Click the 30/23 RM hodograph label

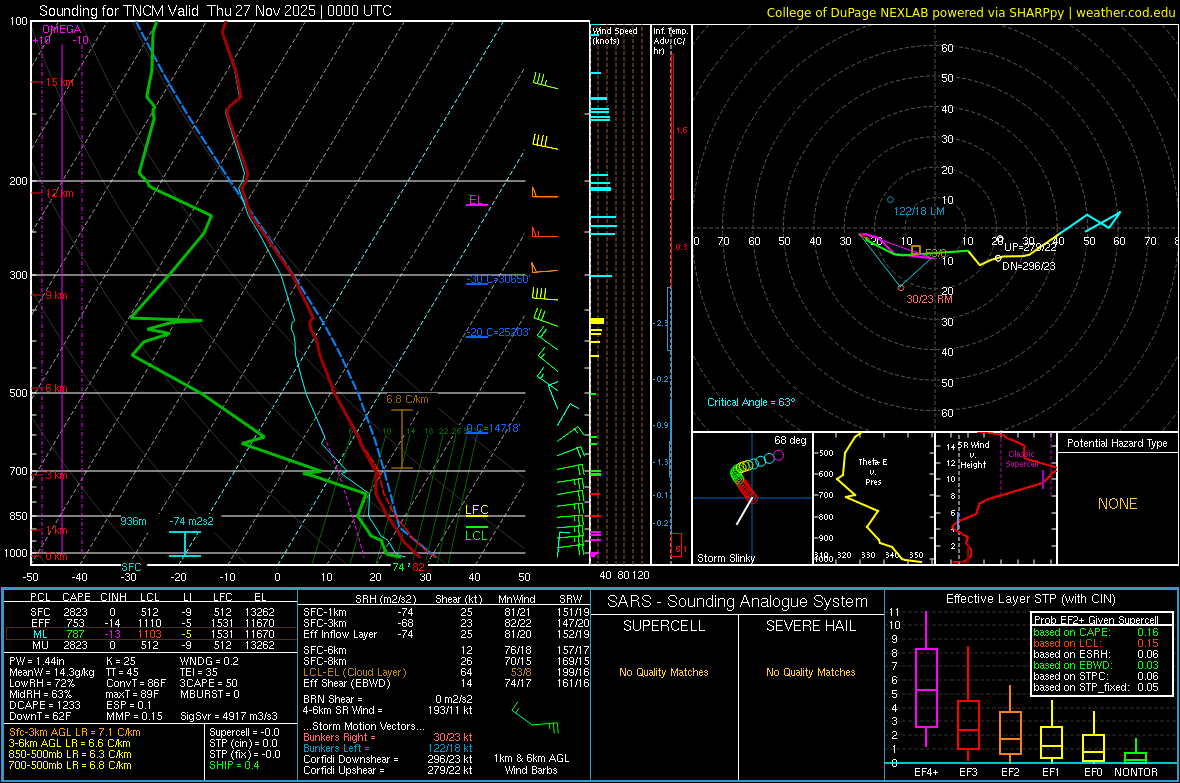[x=929, y=299]
